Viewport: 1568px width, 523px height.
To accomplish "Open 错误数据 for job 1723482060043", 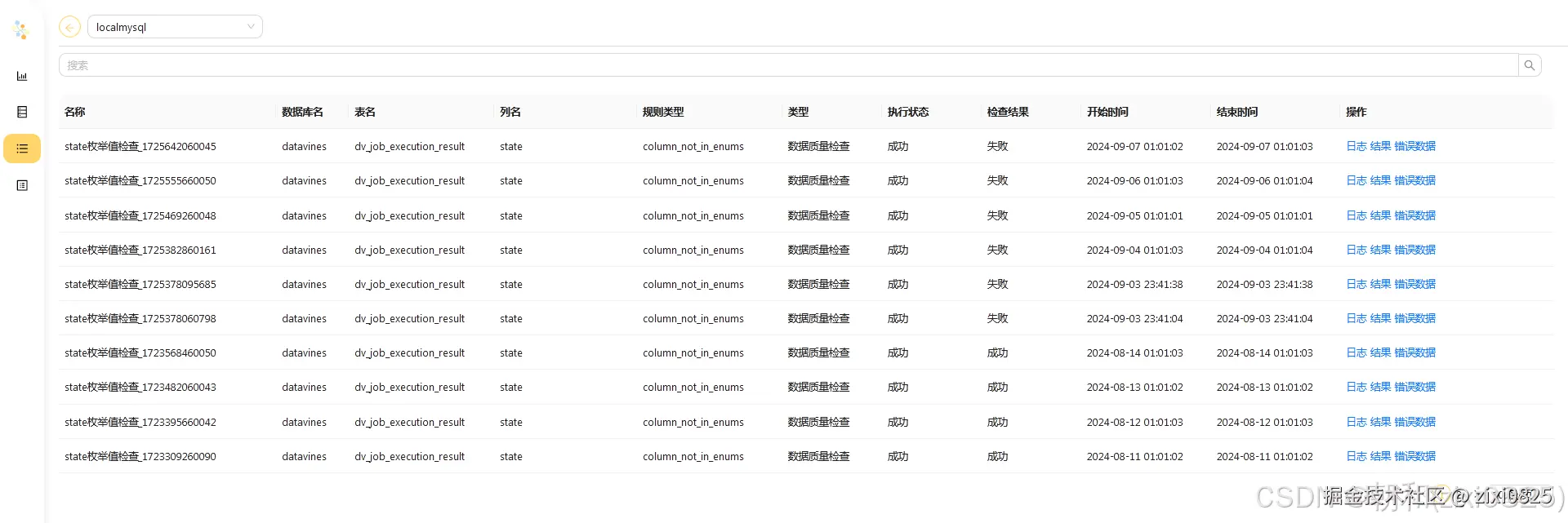I will (1415, 387).
